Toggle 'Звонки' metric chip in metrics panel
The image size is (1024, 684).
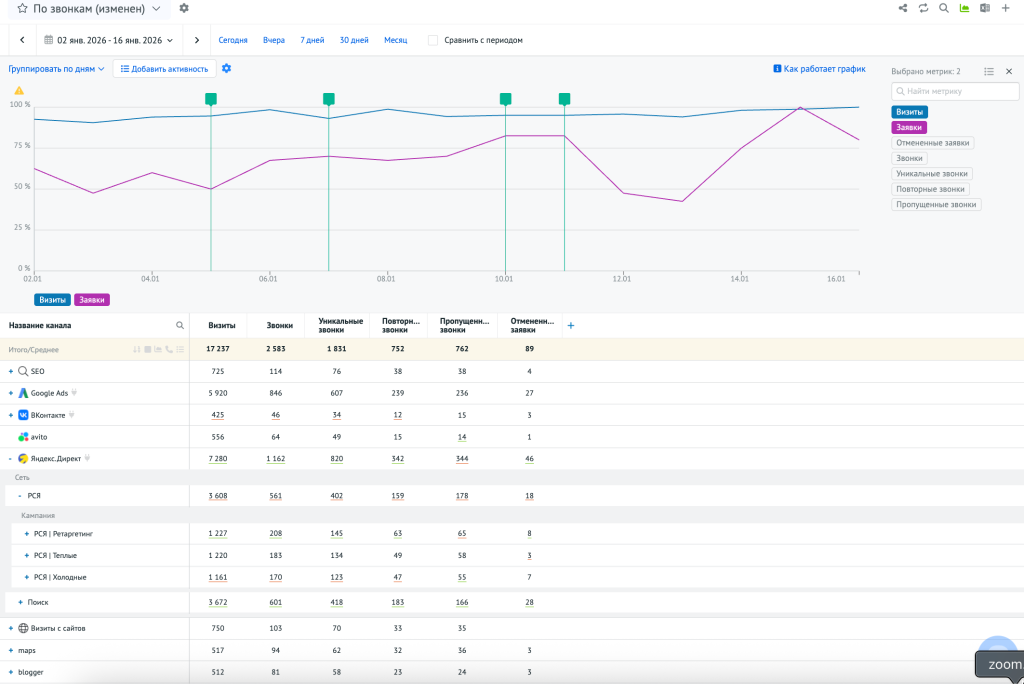[909, 158]
